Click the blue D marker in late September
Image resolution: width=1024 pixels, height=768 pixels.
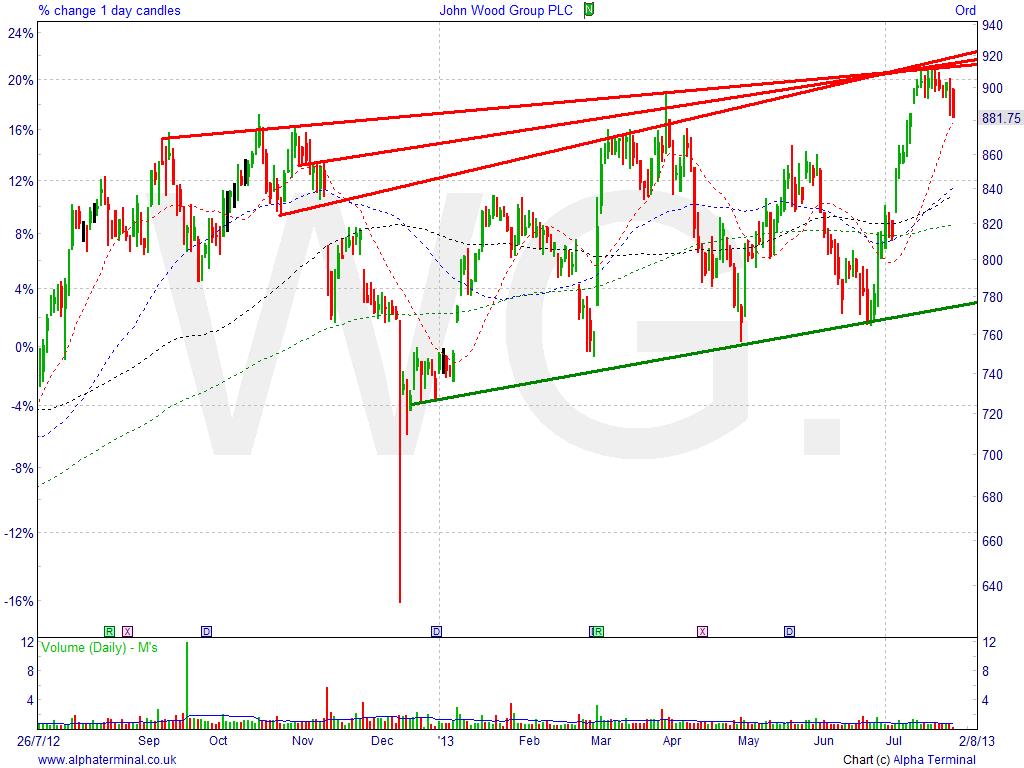coord(206,631)
